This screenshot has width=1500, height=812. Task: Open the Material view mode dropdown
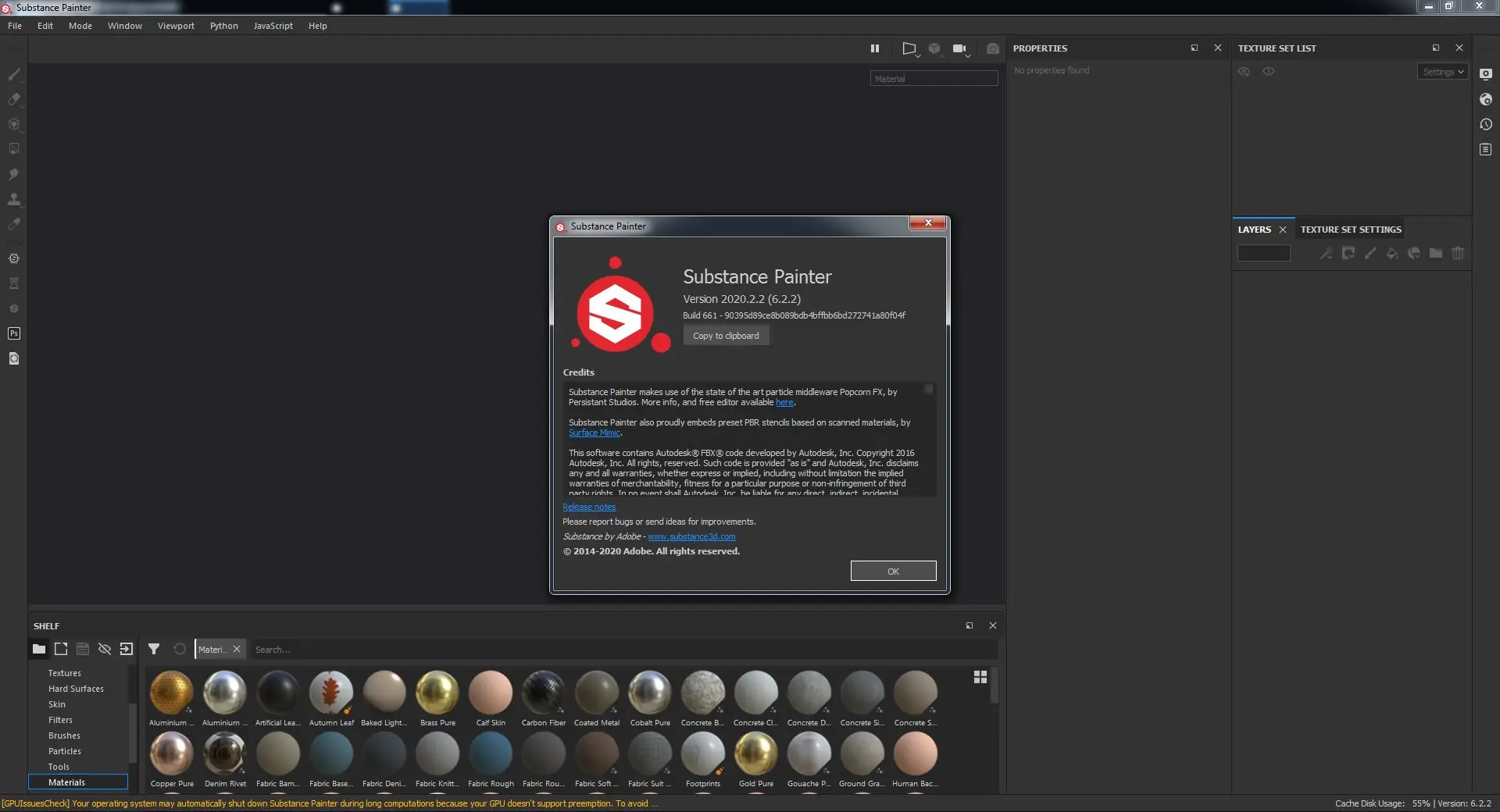click(934, 78)
